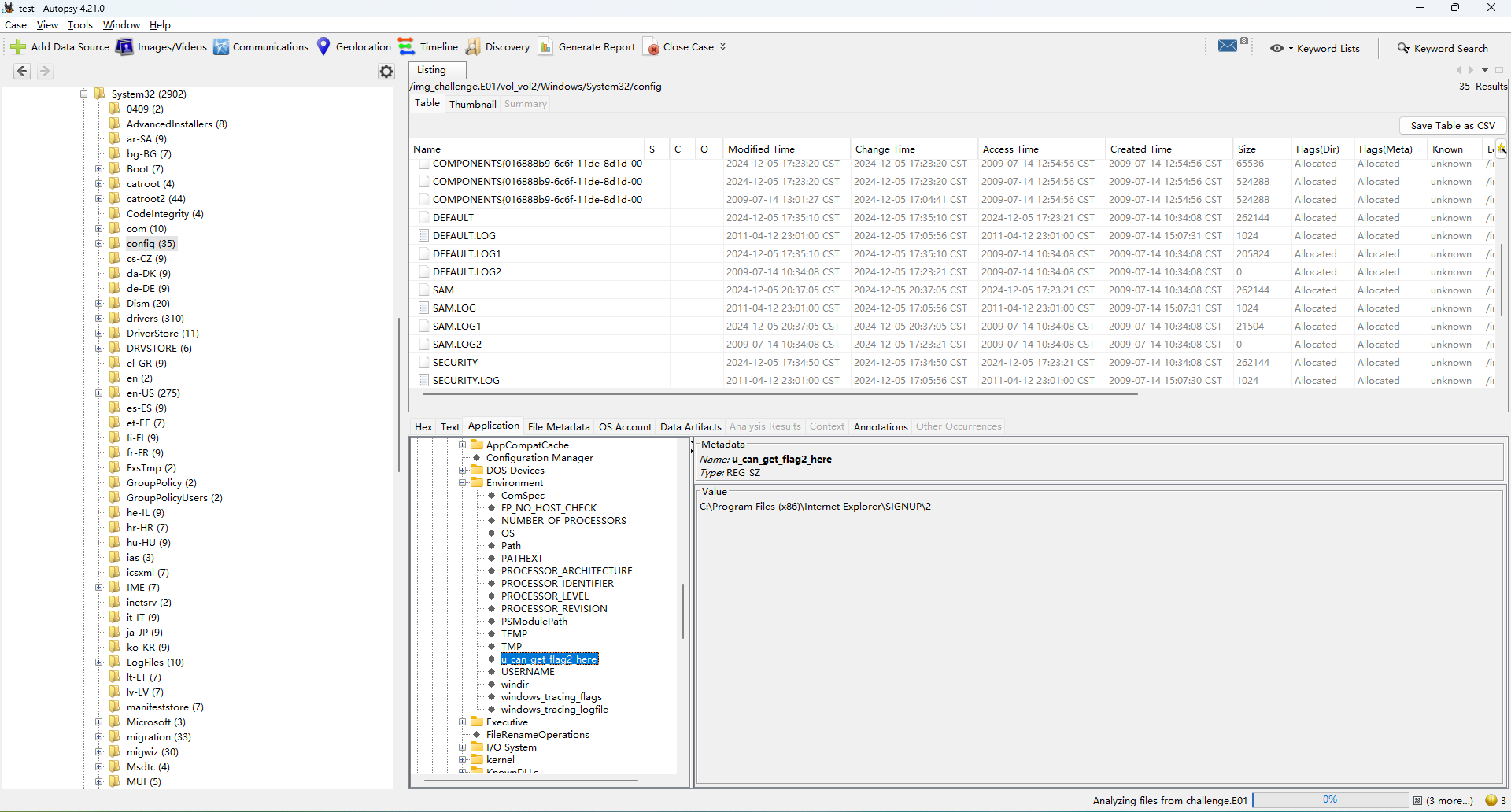Click the Close Case icon

click(x=652, y=47)
